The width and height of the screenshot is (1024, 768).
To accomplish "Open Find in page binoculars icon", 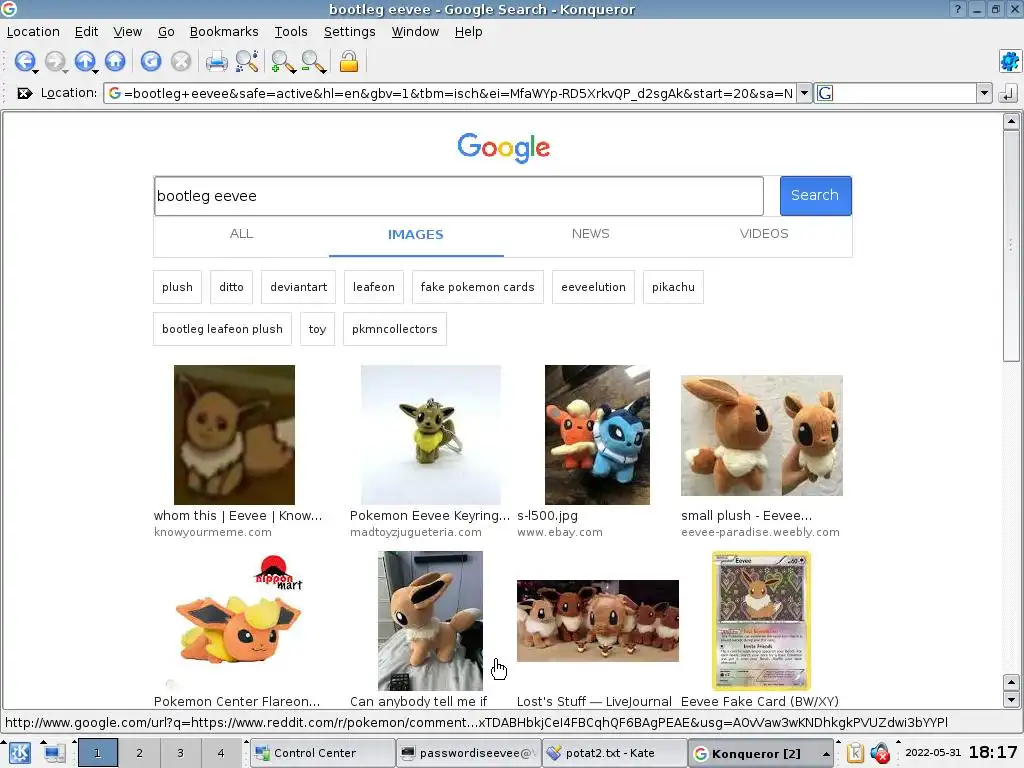I will [x=247, y=61].
